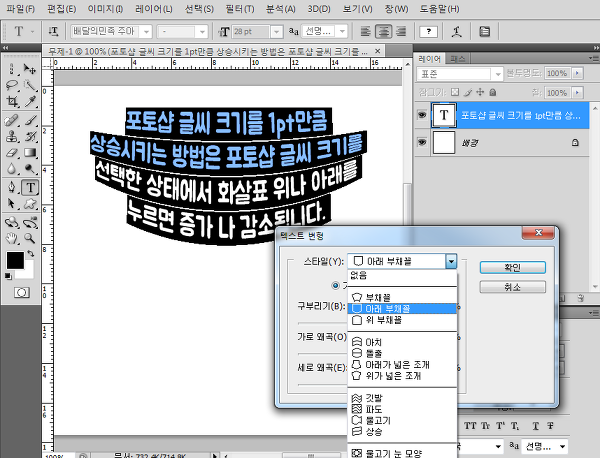Swap foreground and background colors

point(31,254)
